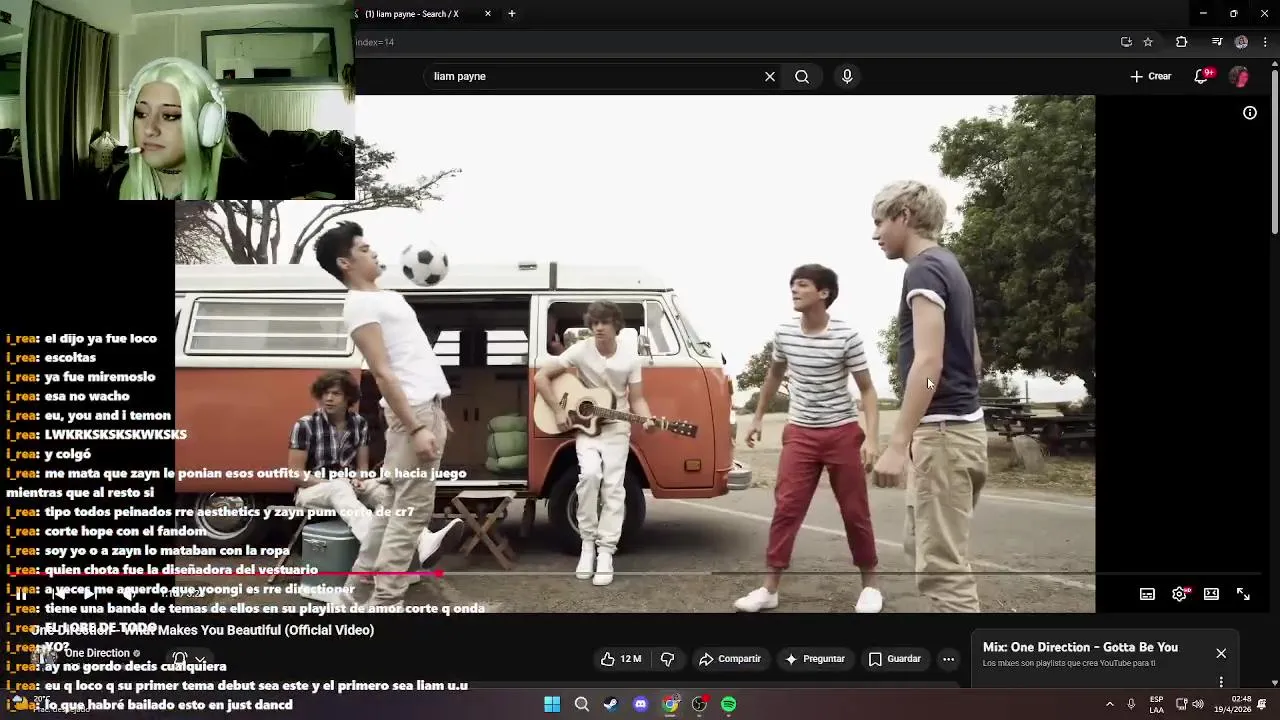
Task: Start voice search with the microphone icon
Action: (847, 76)
